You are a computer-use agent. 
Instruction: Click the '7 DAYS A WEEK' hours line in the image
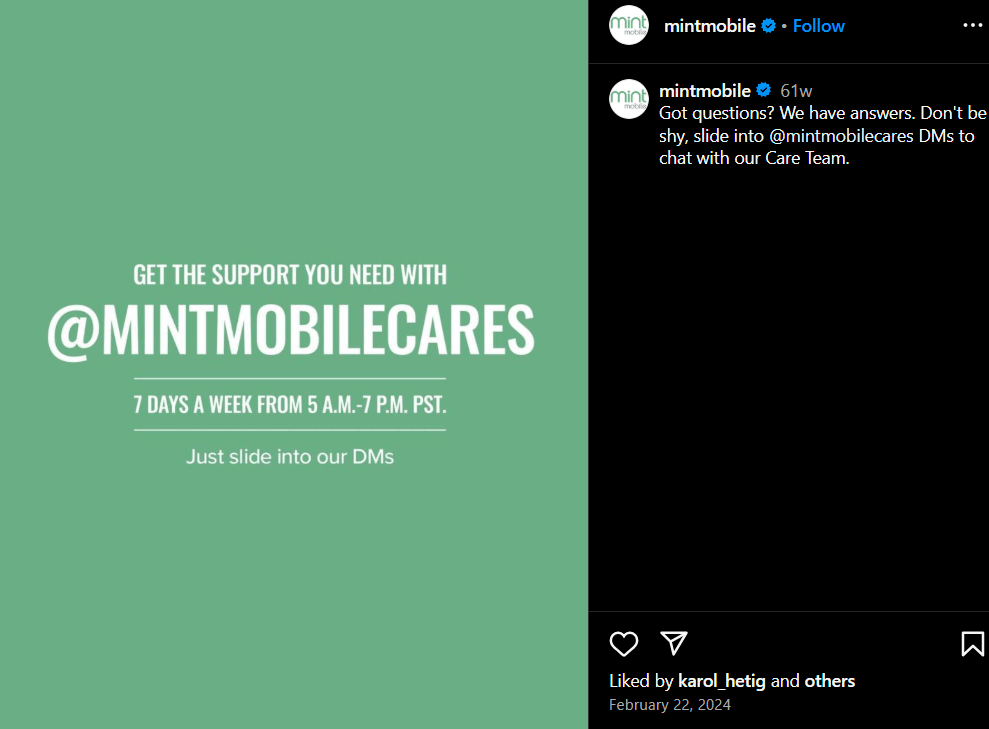tap(290, 404)
